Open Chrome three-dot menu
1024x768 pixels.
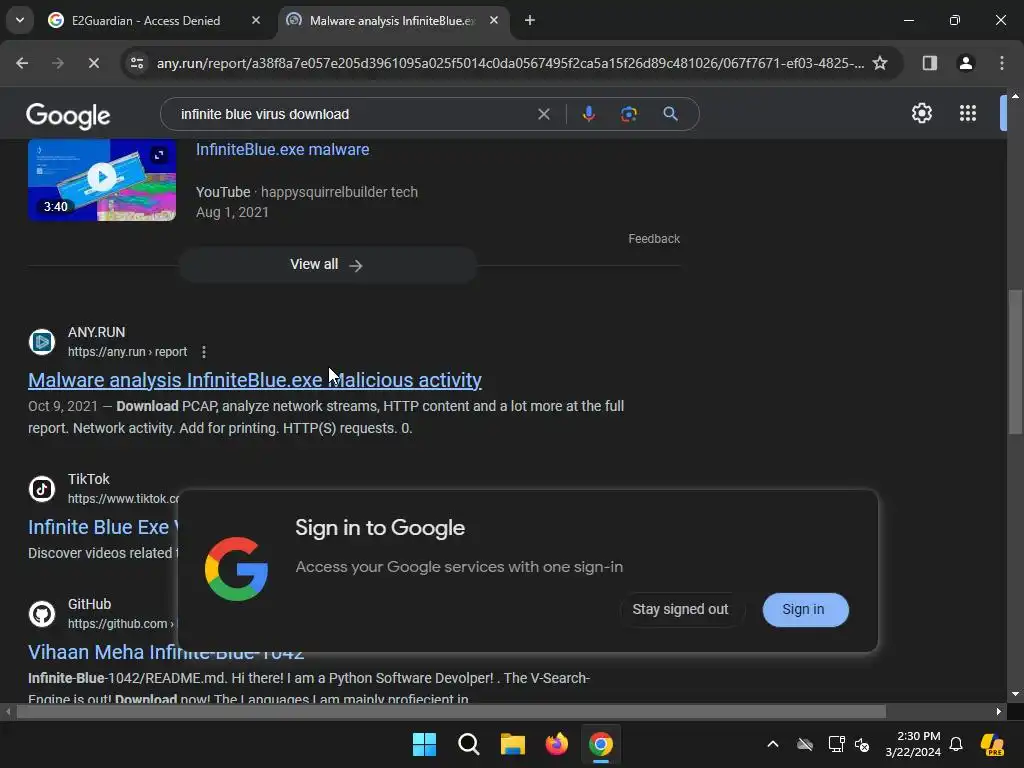(1002, 63)
